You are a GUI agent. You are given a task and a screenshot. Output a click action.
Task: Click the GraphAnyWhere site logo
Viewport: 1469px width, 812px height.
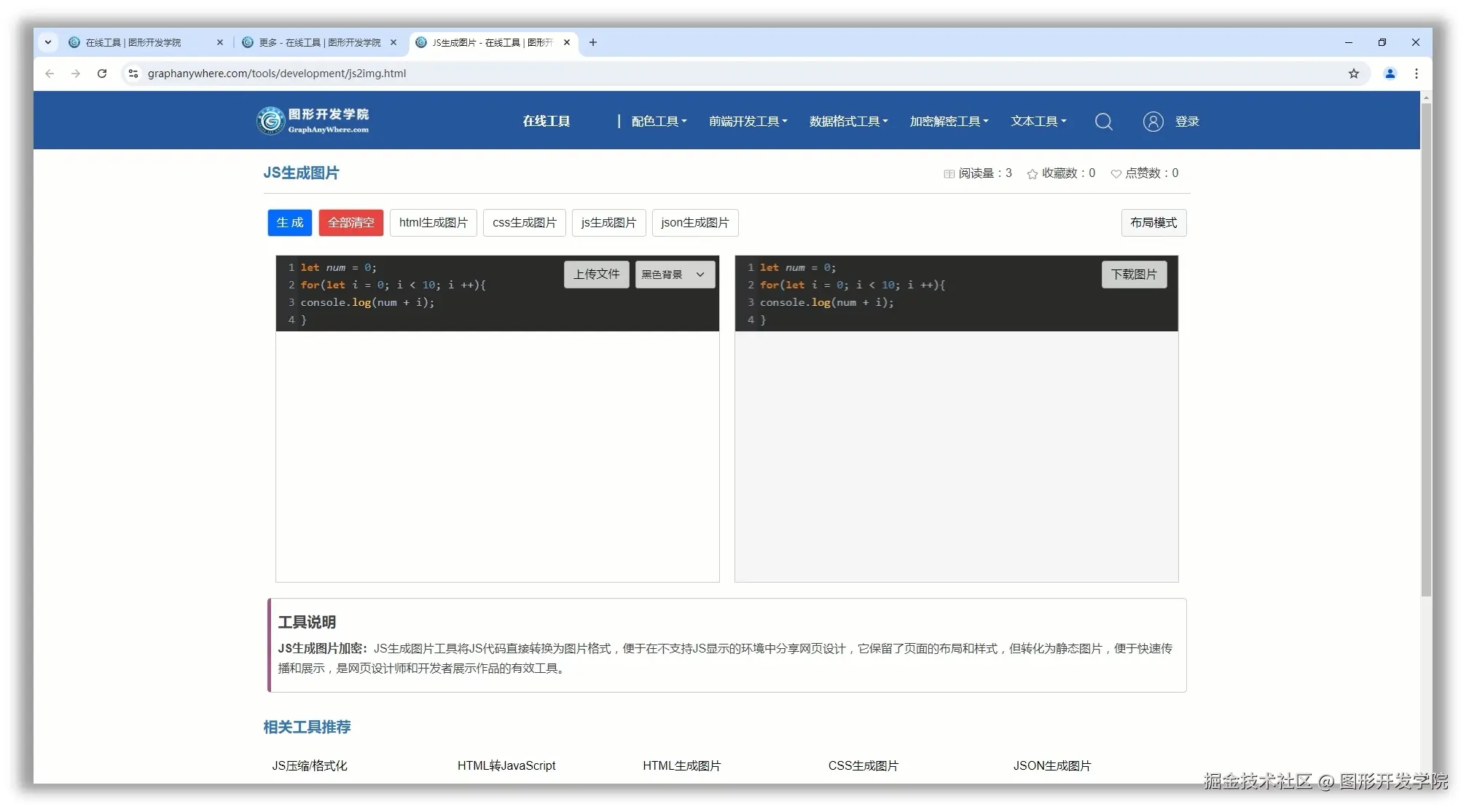pyautogui.click(x=313, y=121)
